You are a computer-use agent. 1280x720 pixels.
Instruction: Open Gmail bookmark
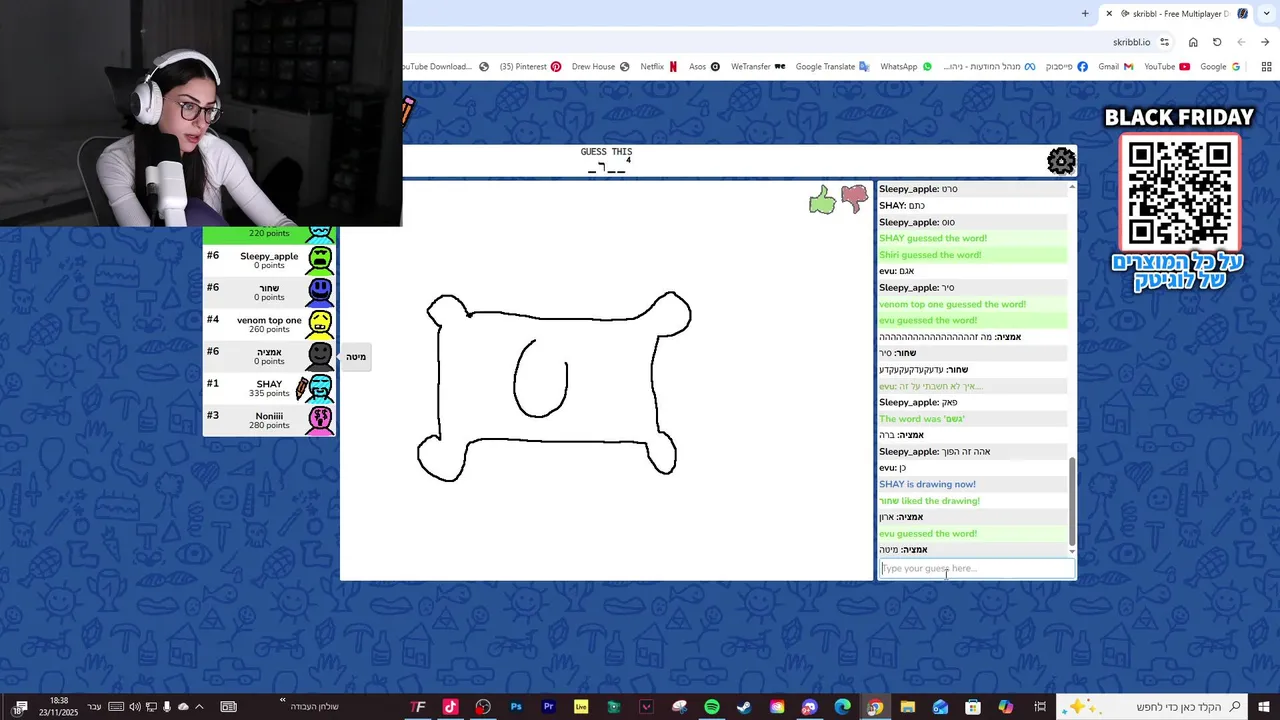[x=1116, y=67]
